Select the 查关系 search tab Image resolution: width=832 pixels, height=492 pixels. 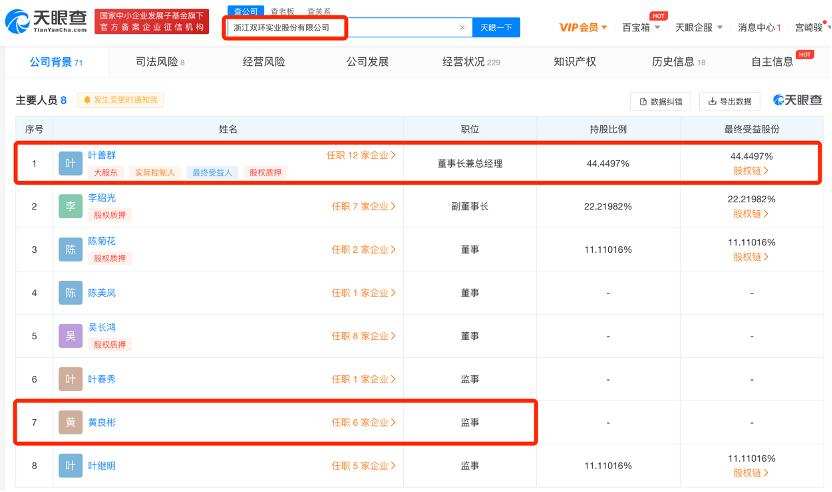[x=319, y=11]
